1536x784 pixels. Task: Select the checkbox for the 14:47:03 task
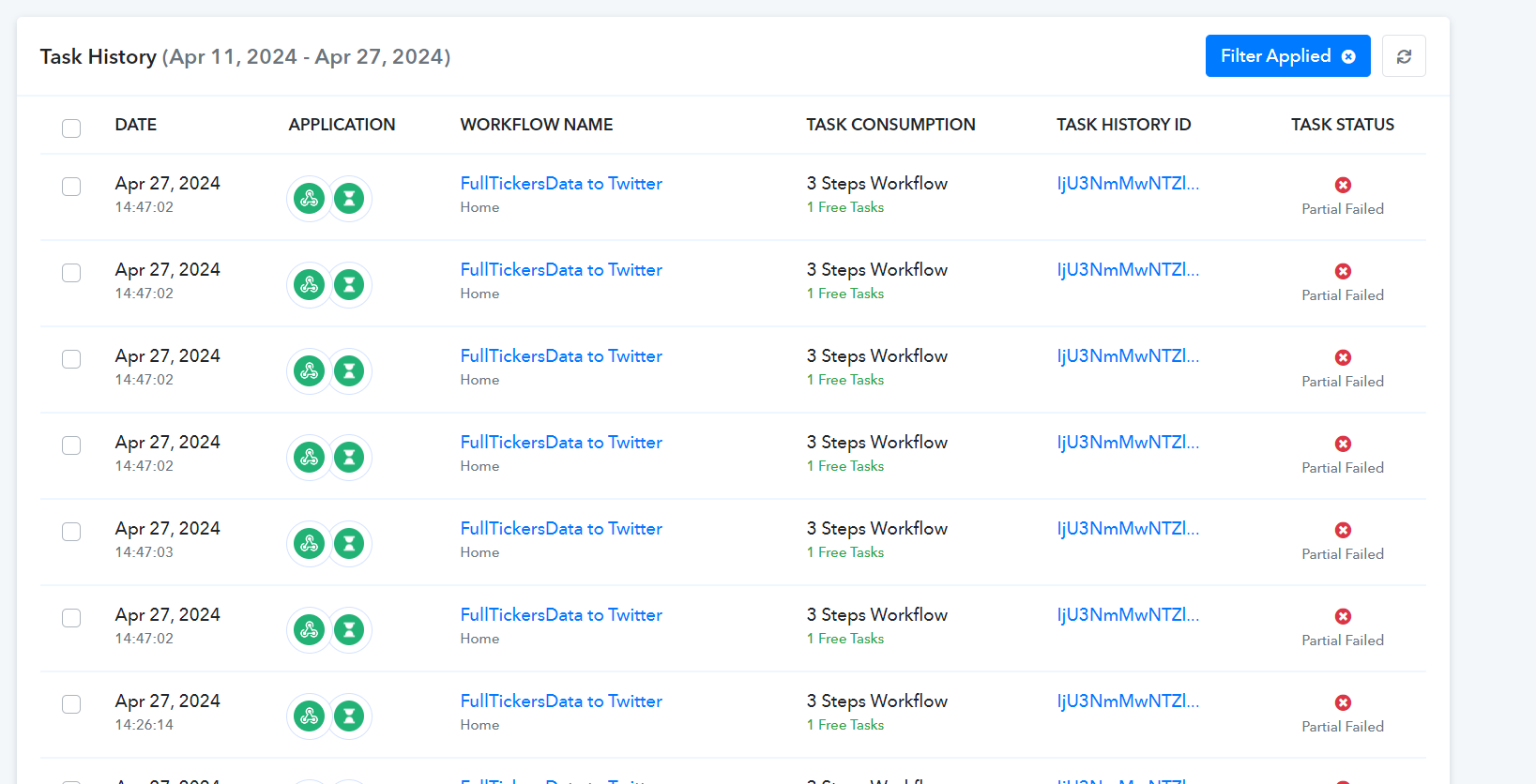click(71, 531)
